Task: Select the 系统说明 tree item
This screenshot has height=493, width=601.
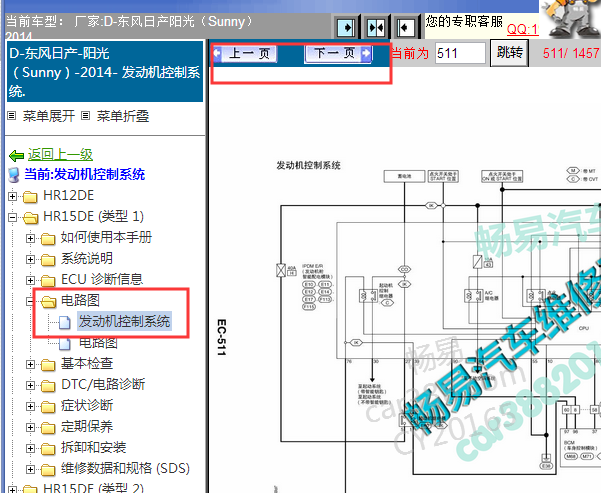Action: tap(87, 258)
